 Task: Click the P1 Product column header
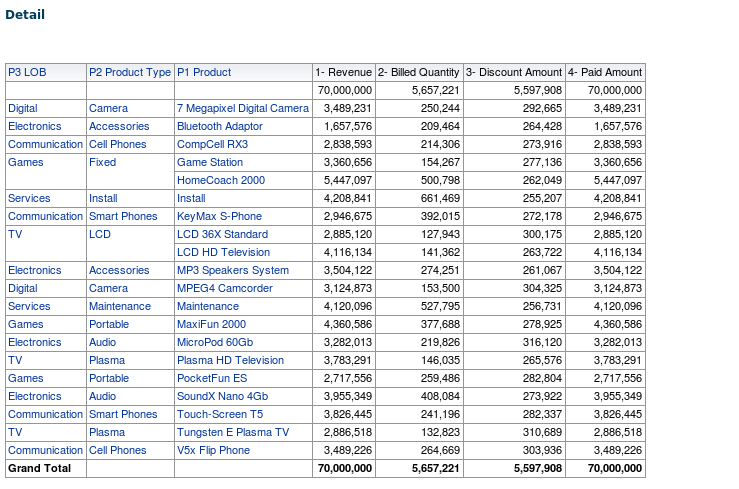(x=204, y=72)
